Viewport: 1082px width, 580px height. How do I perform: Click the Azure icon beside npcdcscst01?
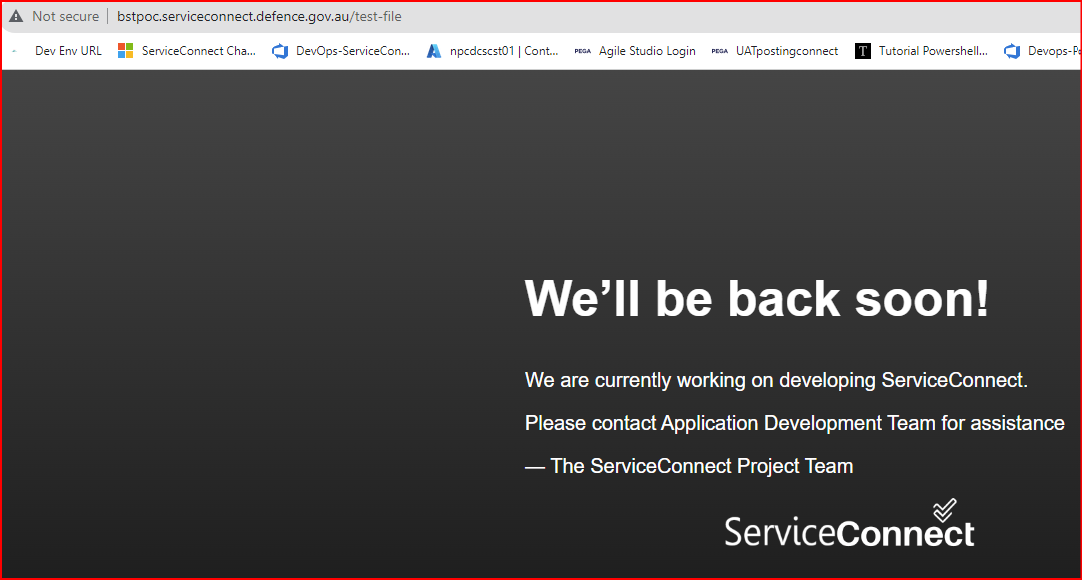click(x=433, y=51)
